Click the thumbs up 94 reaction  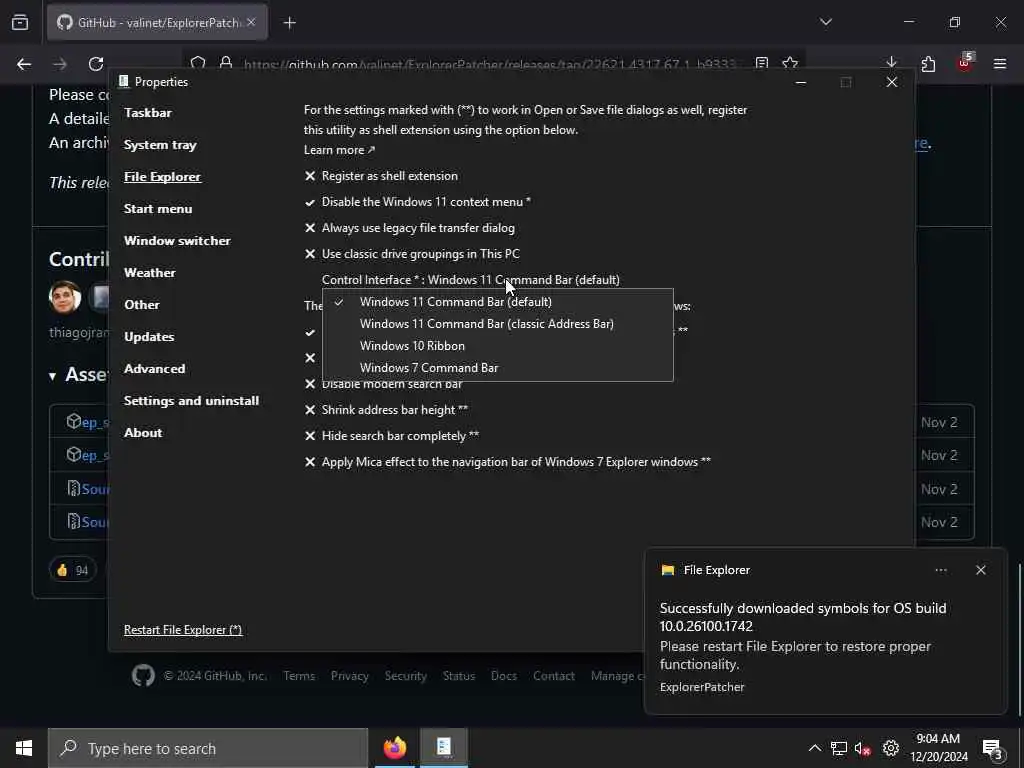72,570
